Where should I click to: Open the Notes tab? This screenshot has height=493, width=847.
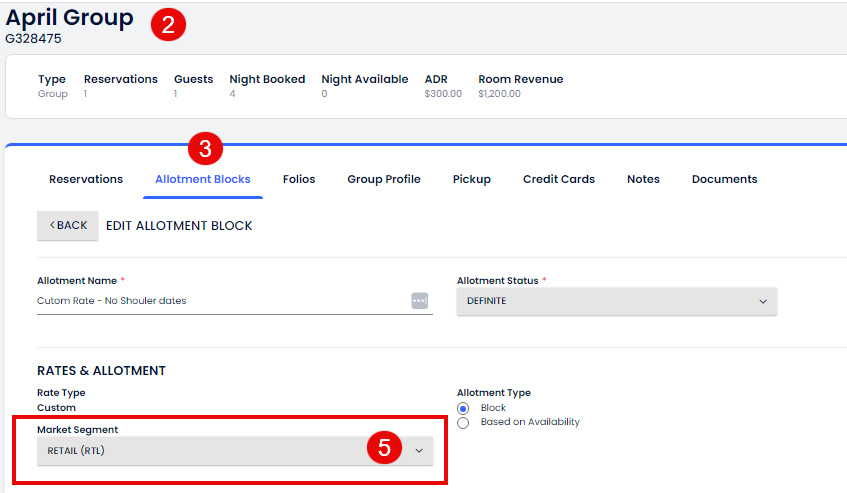643,179
